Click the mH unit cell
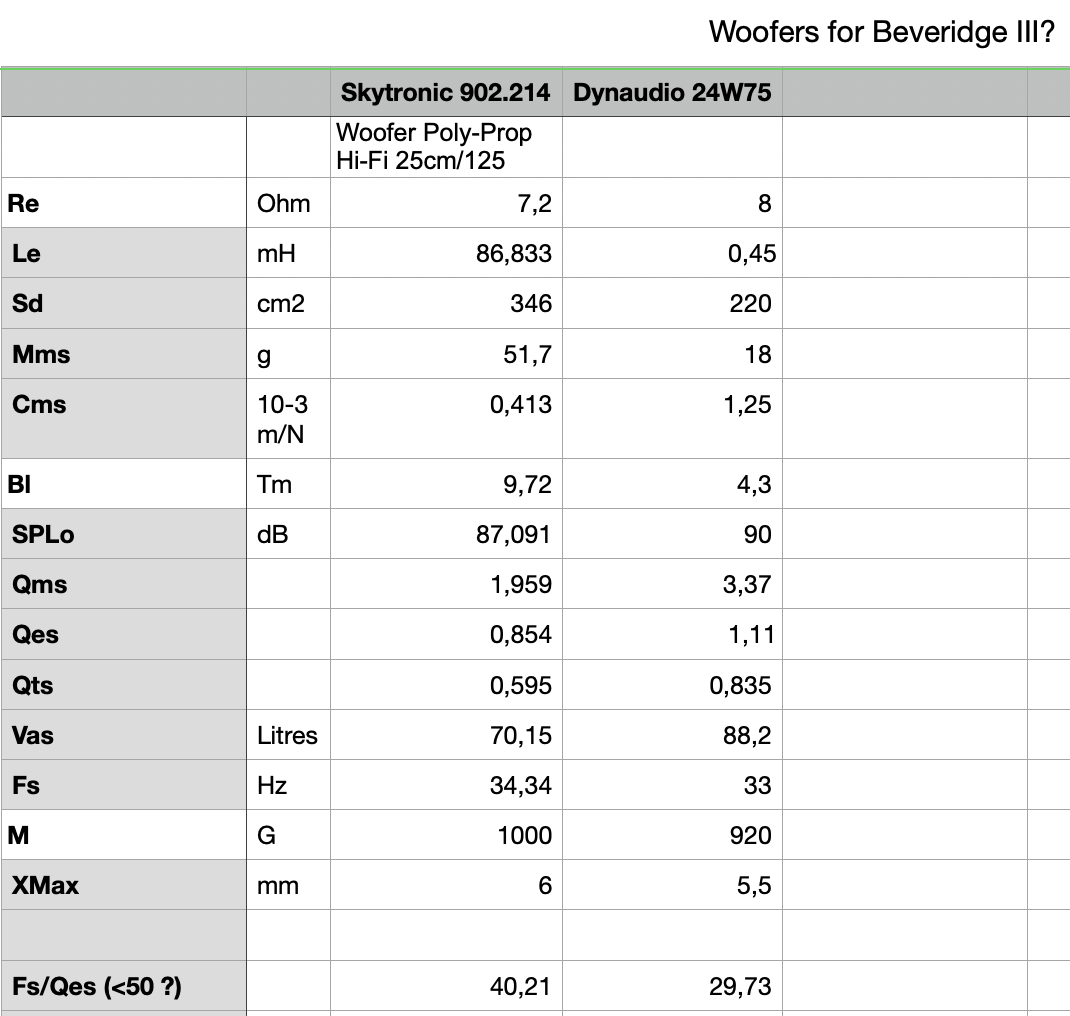The width and height of the screenshot is (1070, 1016). (x=288, y=252)
